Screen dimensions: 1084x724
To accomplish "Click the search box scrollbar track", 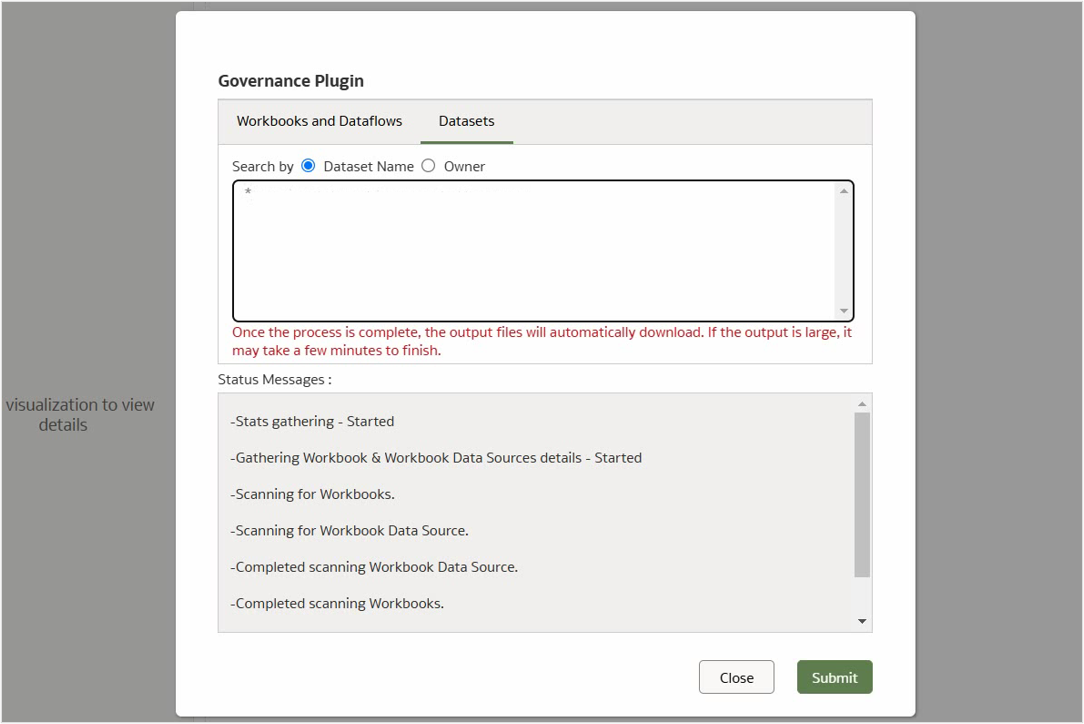I will click(845, 250).
